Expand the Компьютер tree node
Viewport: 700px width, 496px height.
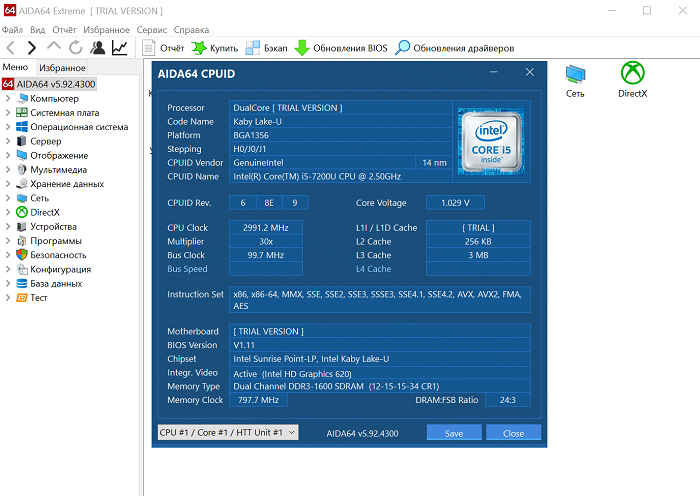click(x=8, y=98)
